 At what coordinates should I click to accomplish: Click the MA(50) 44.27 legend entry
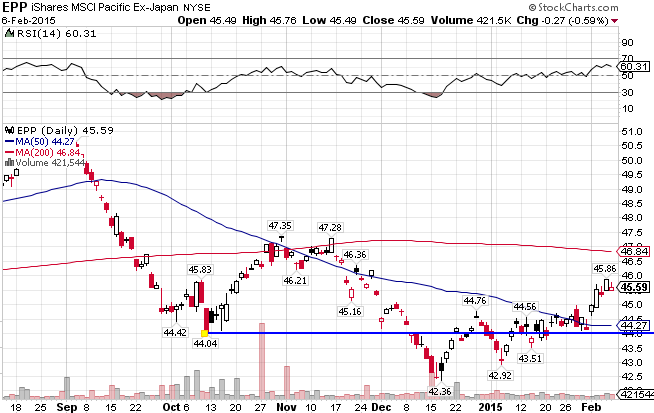click(40, 141)
